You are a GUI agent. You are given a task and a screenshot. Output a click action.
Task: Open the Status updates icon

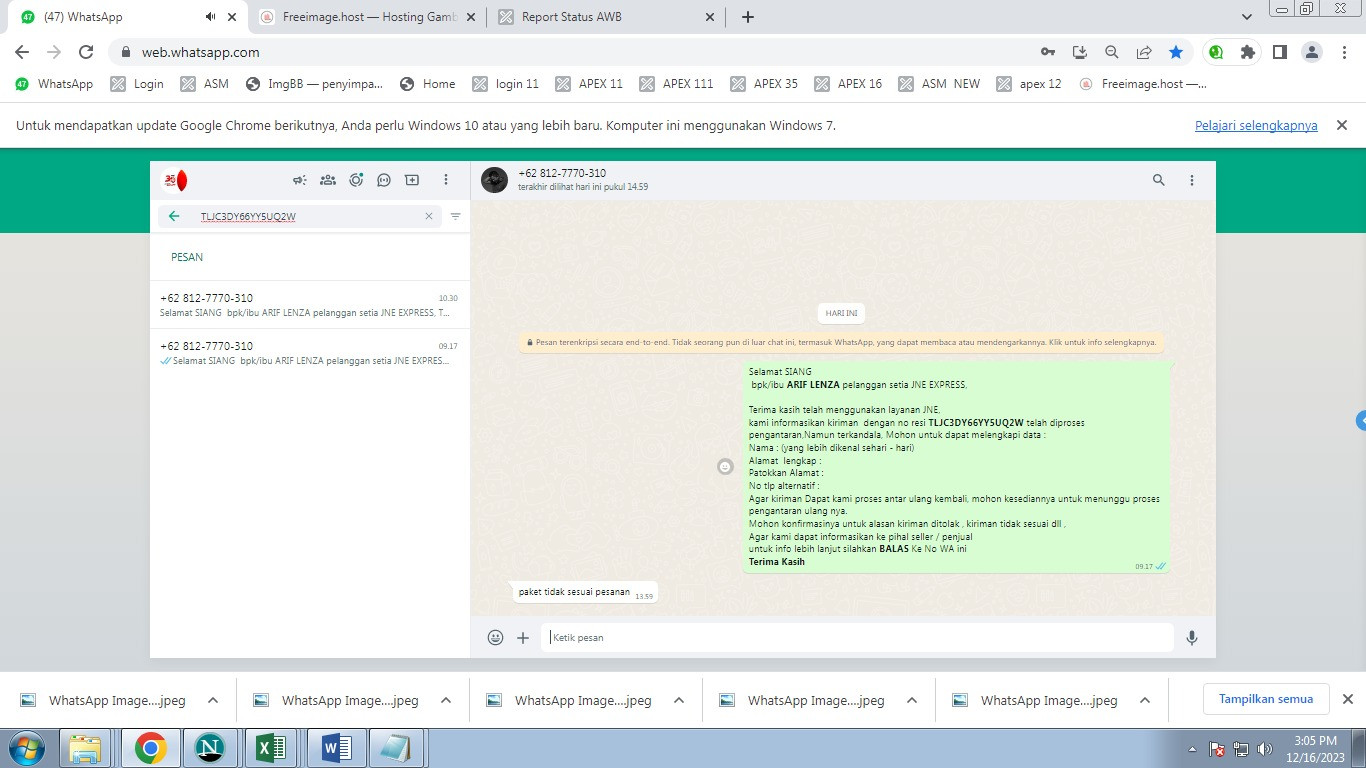pyautogui.click(x=356, y=180)
